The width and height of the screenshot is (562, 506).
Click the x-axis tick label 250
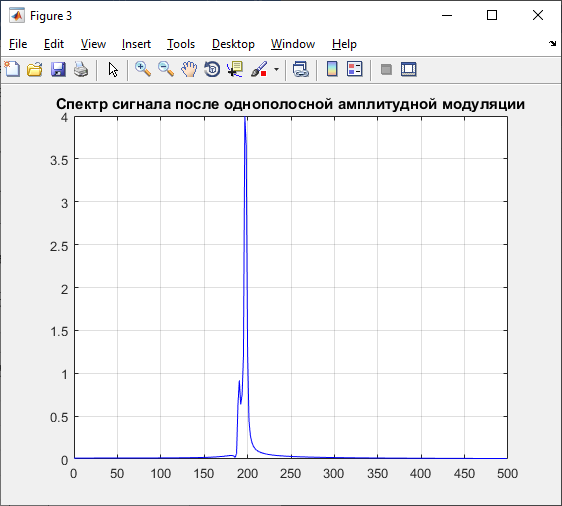[290, 474]
